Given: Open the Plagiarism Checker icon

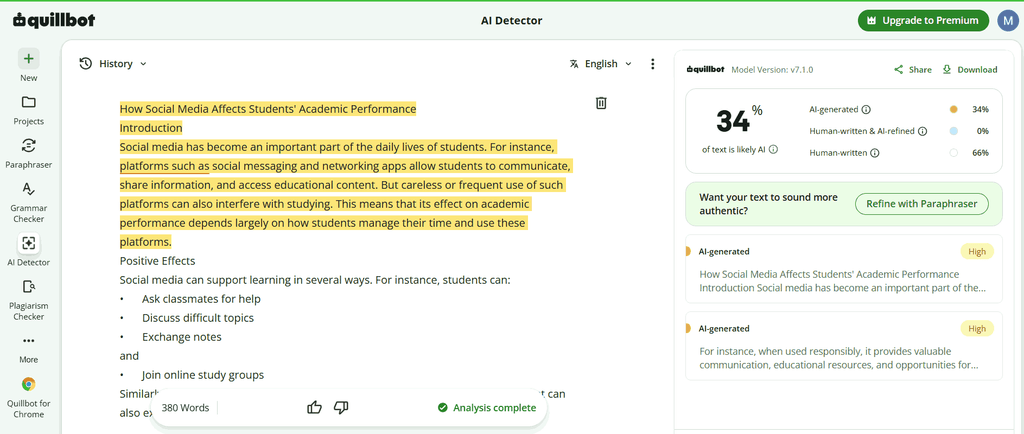Looking at the screenshot, I should (x=28, y=286).
